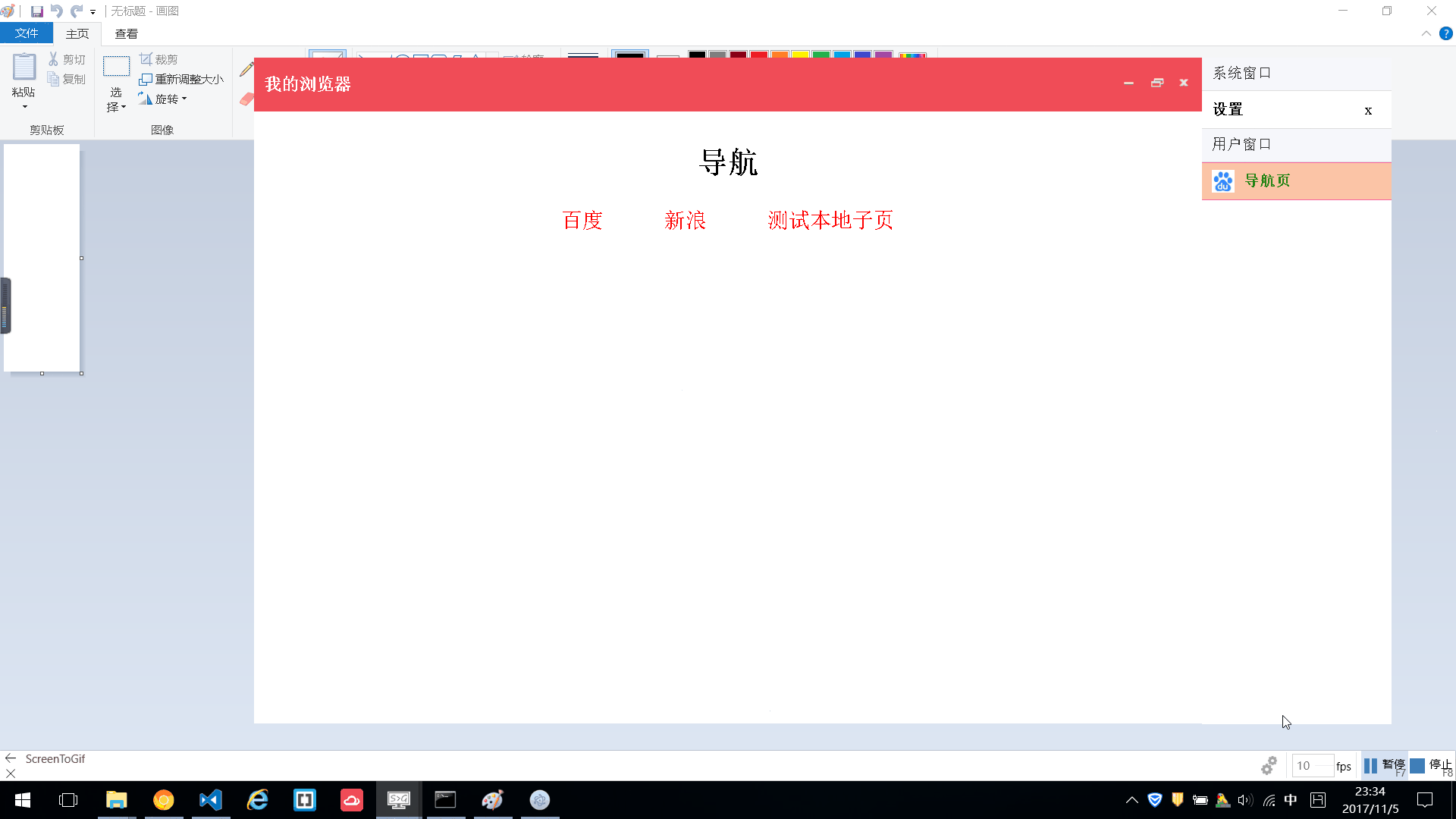Open File Explorer from the taskbar
This screenshot has width=1456, height=819.
[116, 800]
